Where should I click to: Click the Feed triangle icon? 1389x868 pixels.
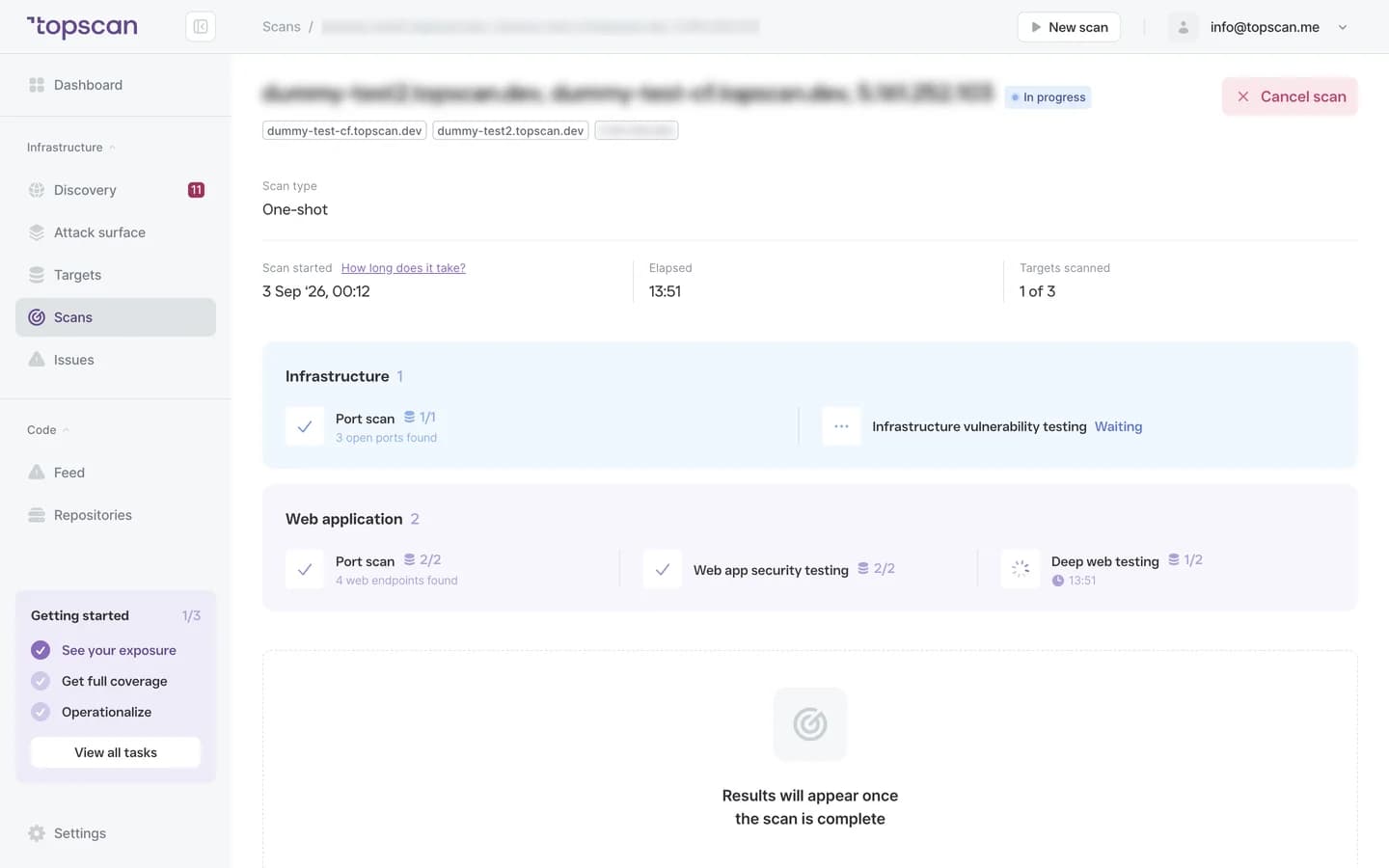37,473
